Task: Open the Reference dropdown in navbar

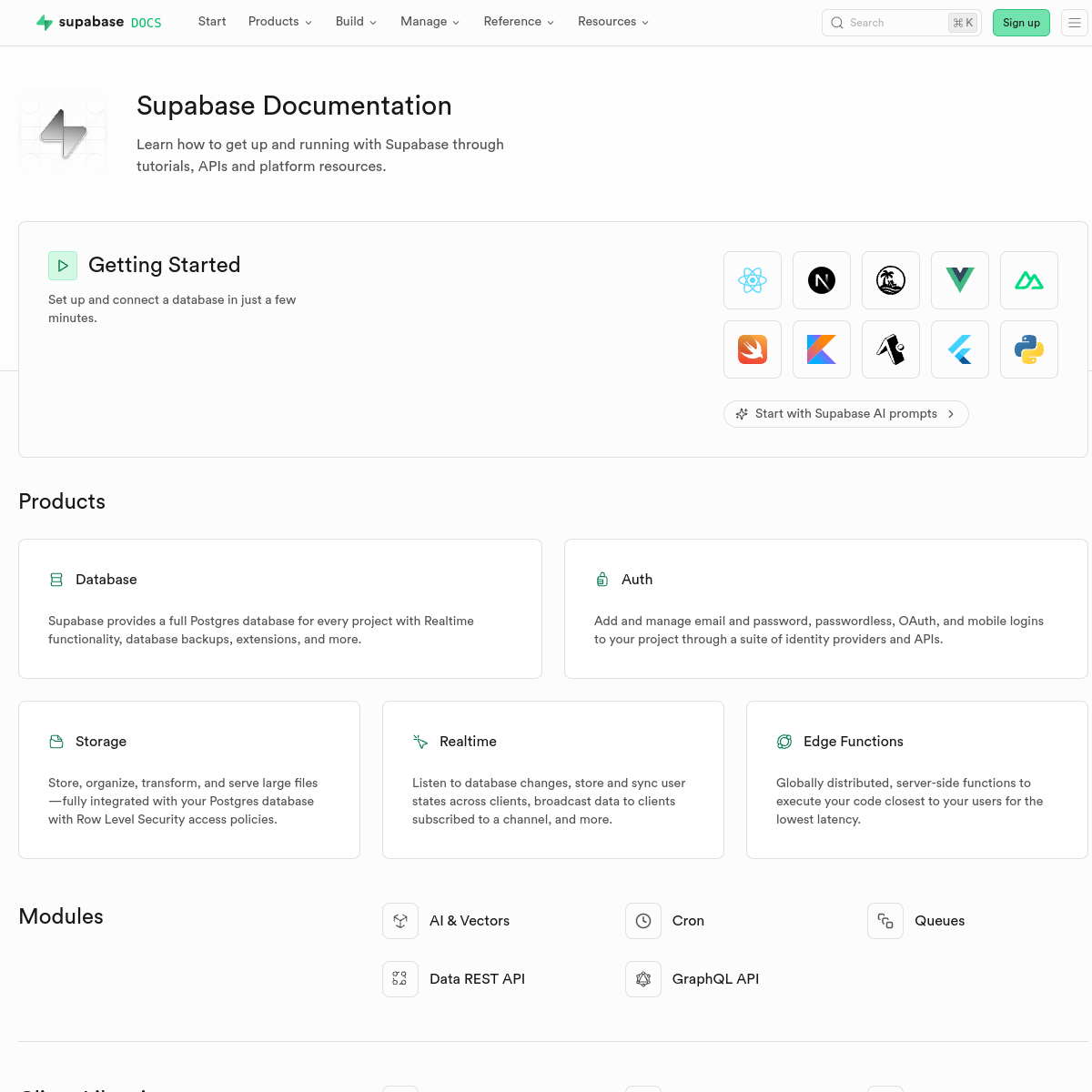Action: 519,22
